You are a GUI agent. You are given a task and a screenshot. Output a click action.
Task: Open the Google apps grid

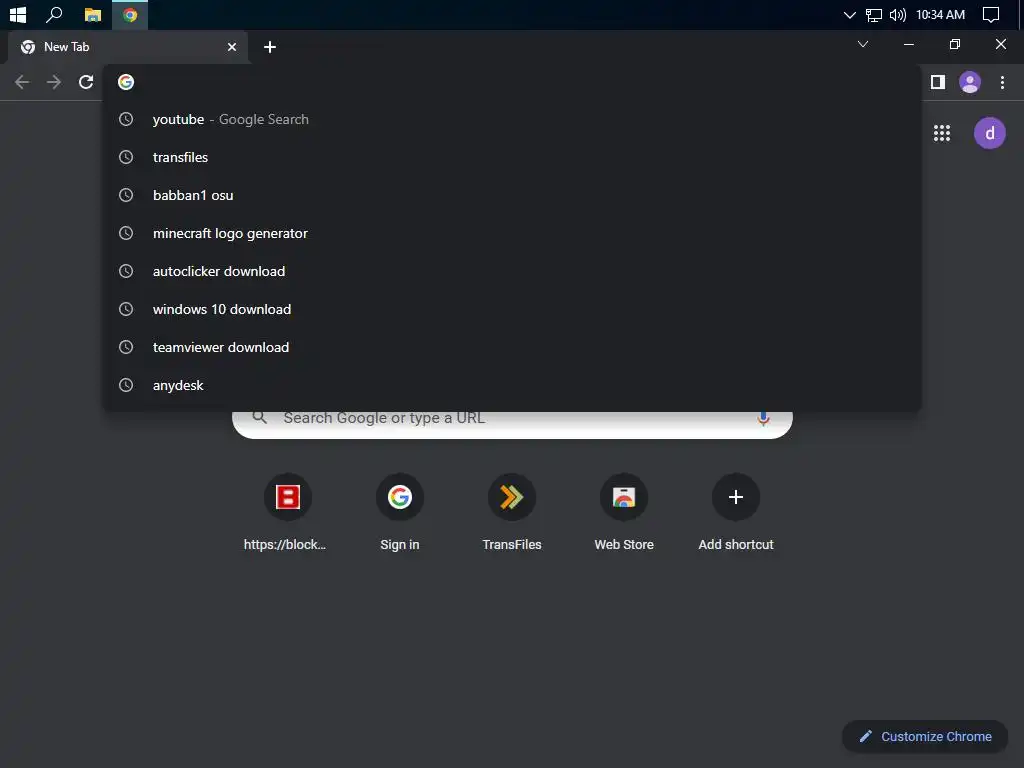point(942,133)
